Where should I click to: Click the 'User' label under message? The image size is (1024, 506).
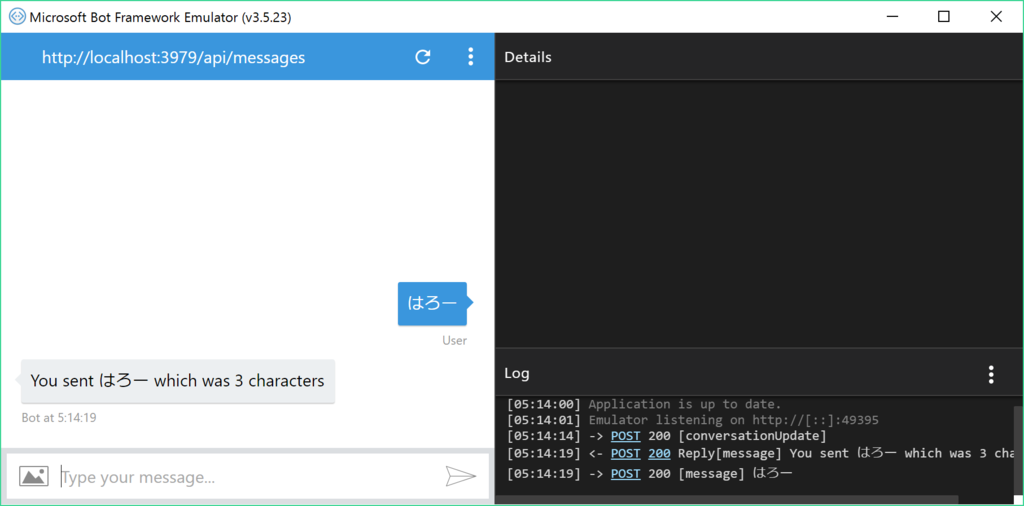pyautogui.click(x=455, y=340)
